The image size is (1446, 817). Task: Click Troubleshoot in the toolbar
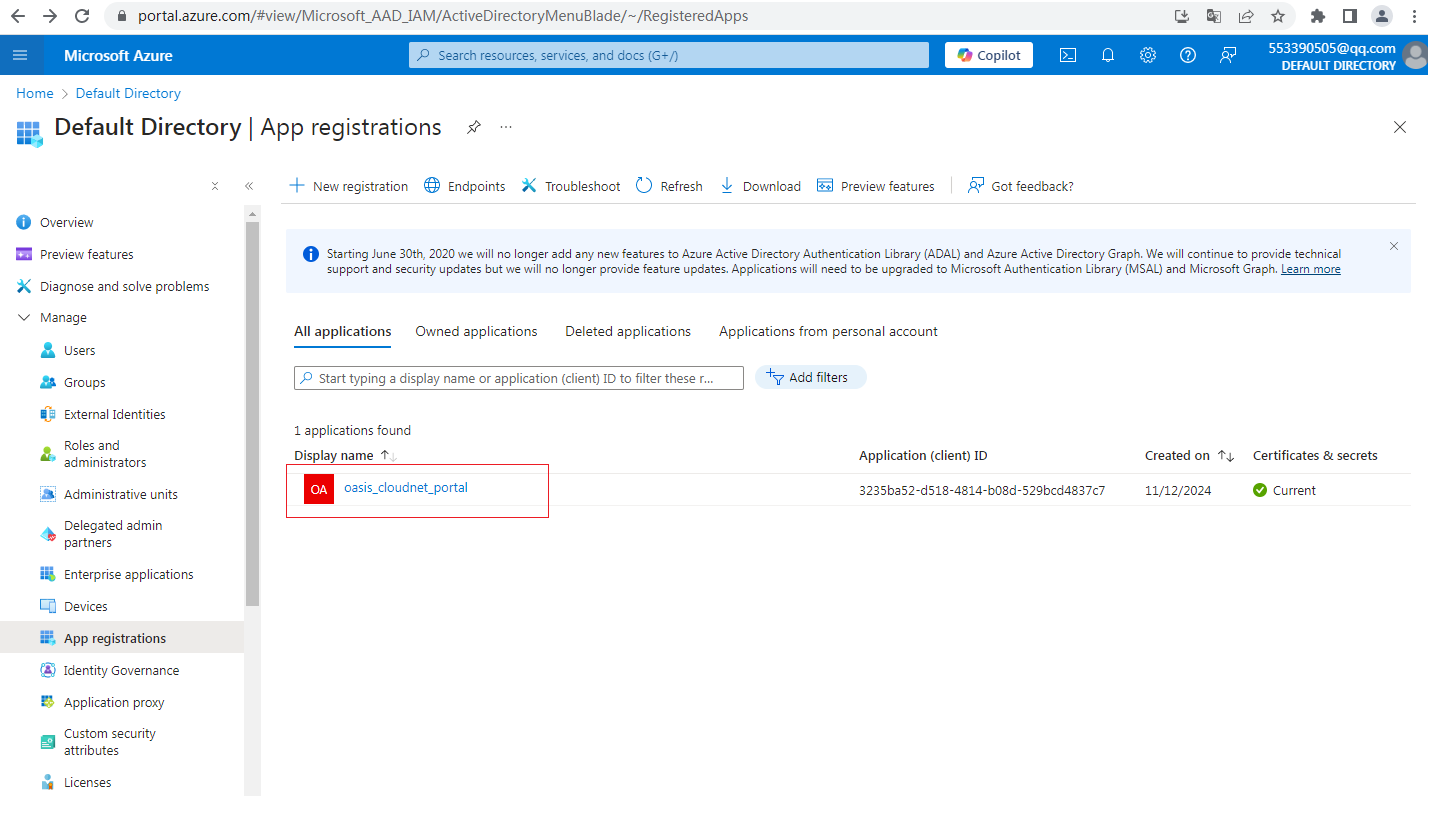(571, 186)
